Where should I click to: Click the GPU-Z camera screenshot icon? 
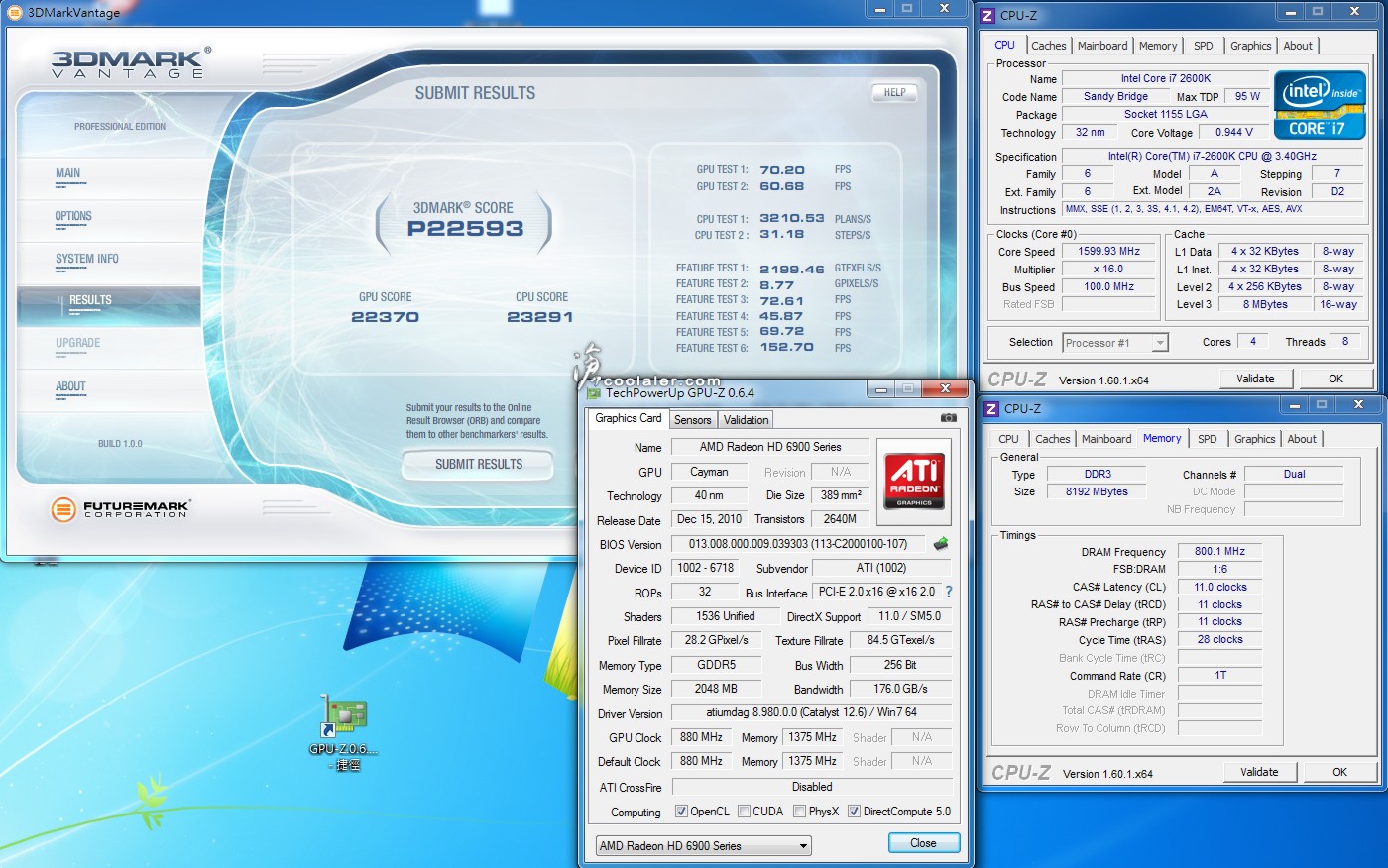(948, 418)
